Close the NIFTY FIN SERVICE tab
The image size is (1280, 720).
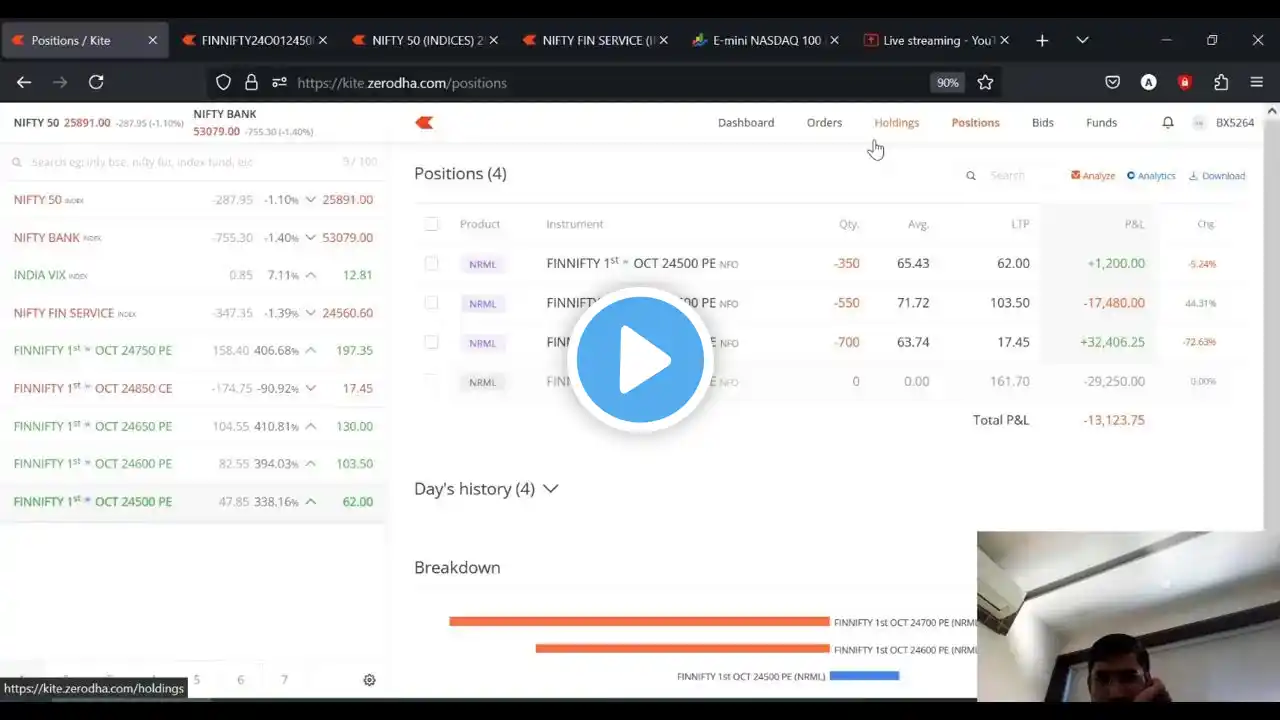(x=663, y=40)
